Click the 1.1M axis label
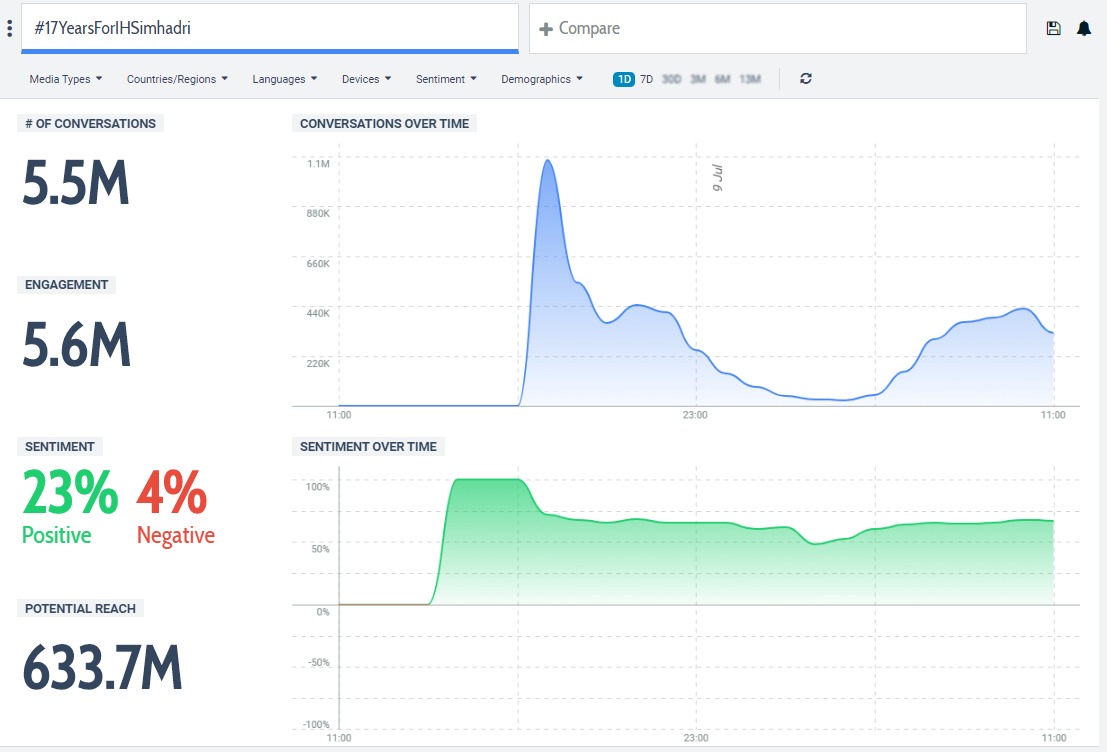The height and width of the screenshot is (752, 1107). coord(318,164)
